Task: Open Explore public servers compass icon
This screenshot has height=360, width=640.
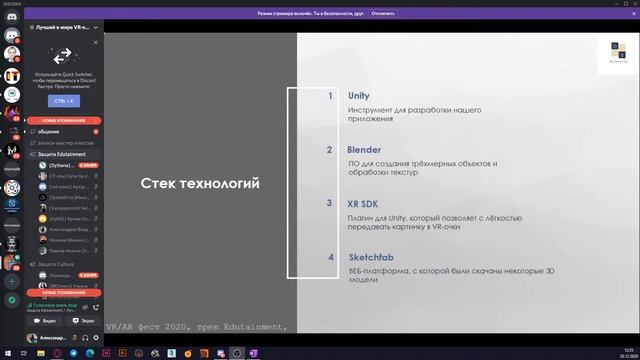Action: point(12,300)
